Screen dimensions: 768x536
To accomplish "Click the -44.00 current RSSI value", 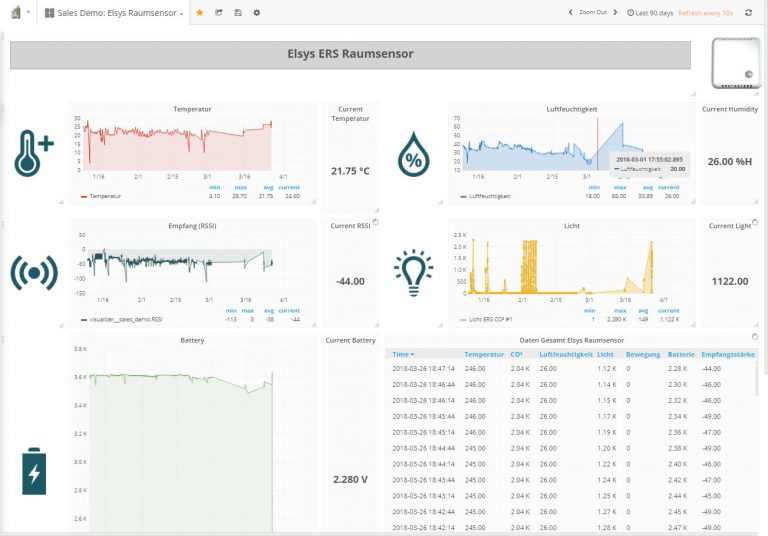I will pos(350,282).
